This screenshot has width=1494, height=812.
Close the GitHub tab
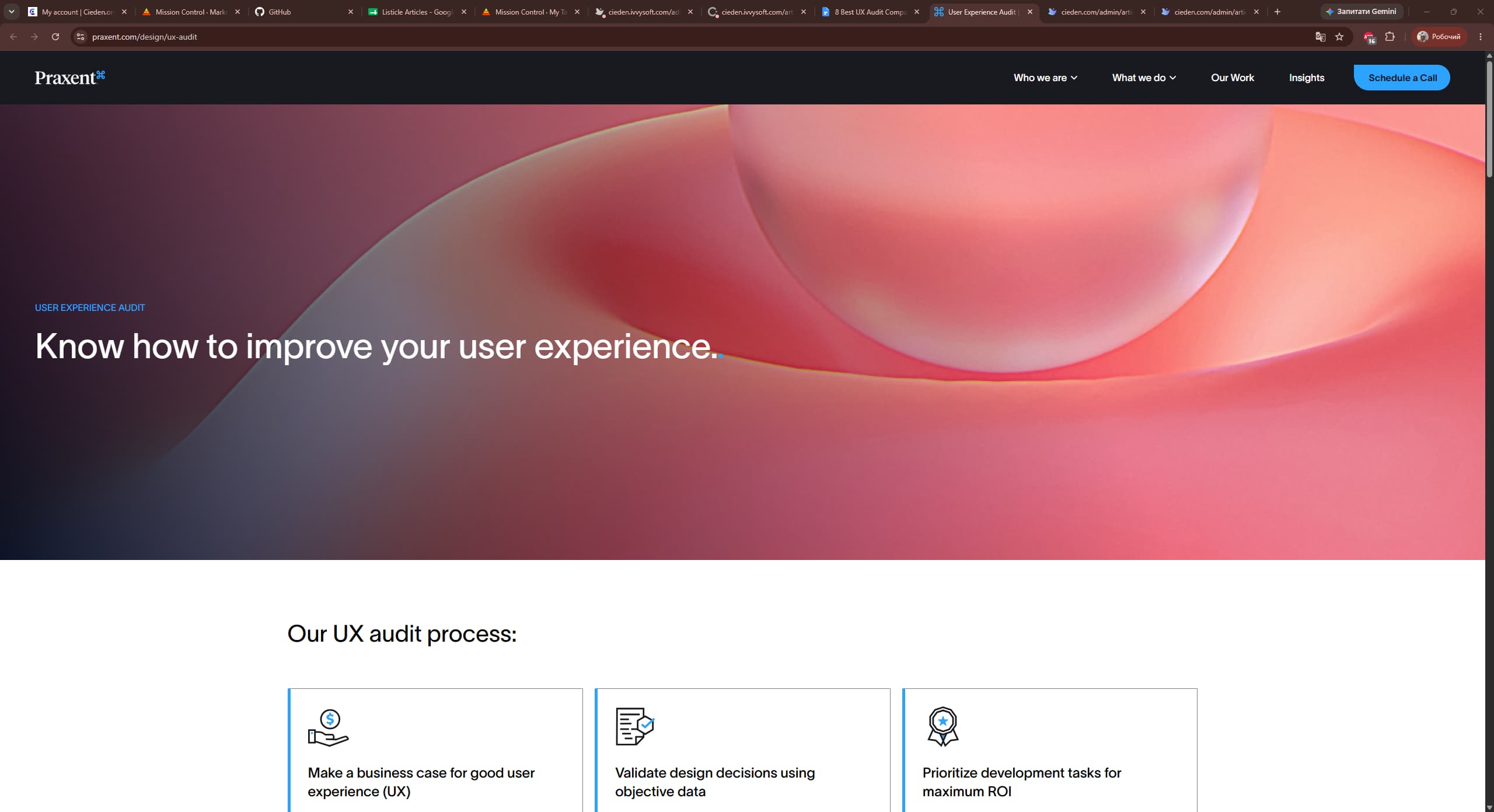(x=351, y=12)
